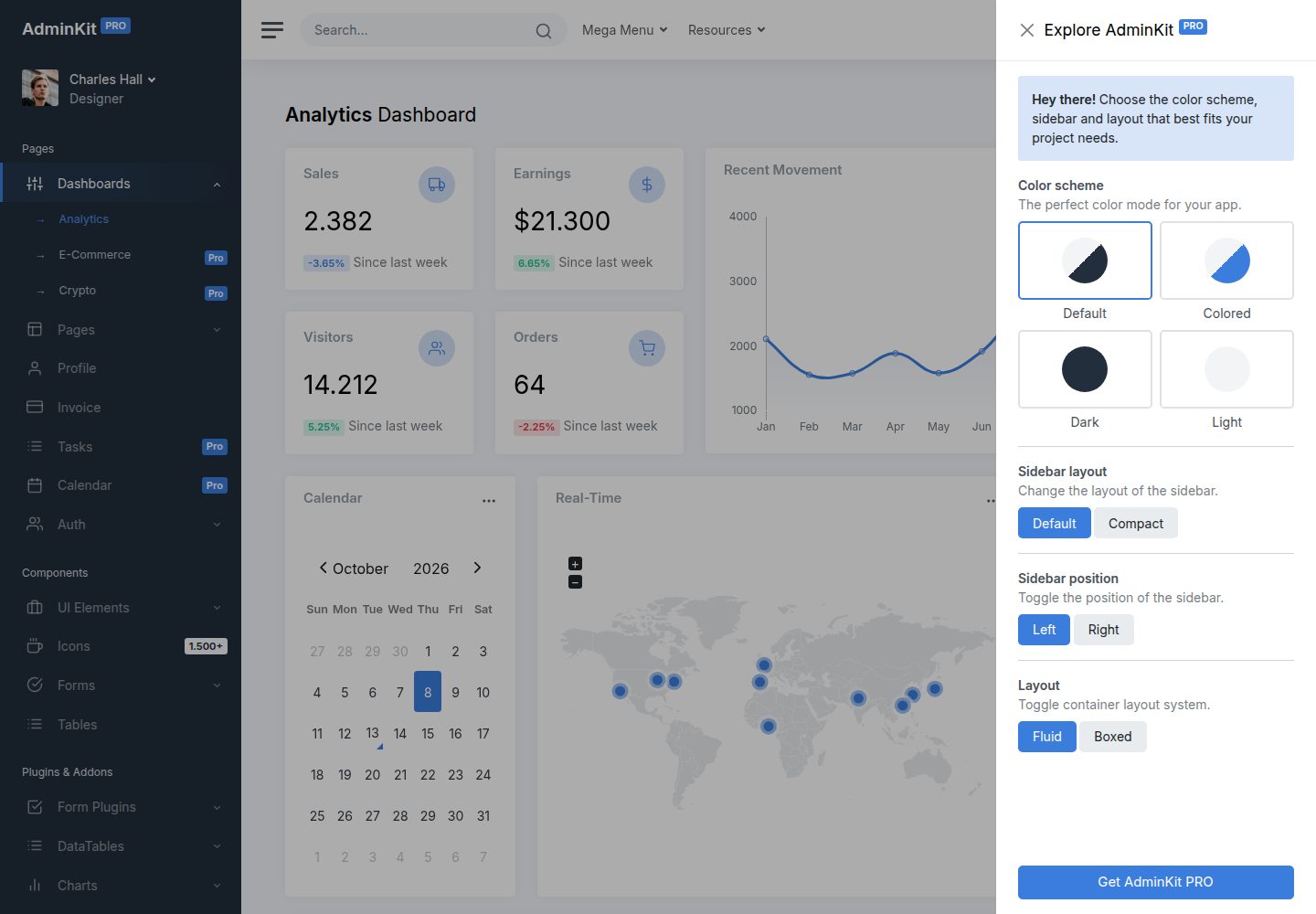Click the Icons coffee cup icon
1316x914 pixels.
pos(35,646)
